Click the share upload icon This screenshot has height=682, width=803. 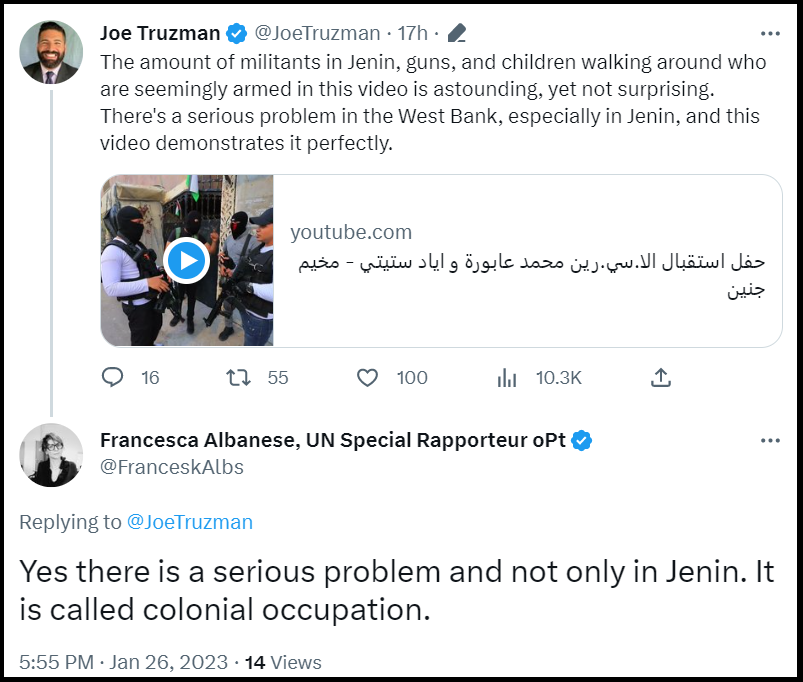pos(661,378)
